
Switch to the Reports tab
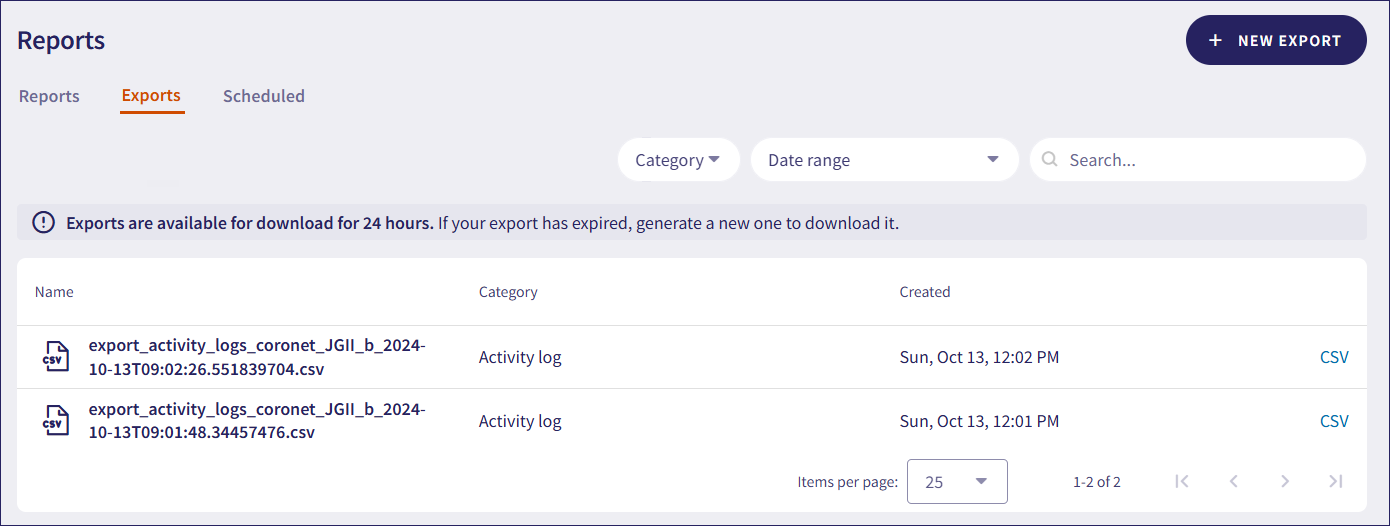point(49,96)
